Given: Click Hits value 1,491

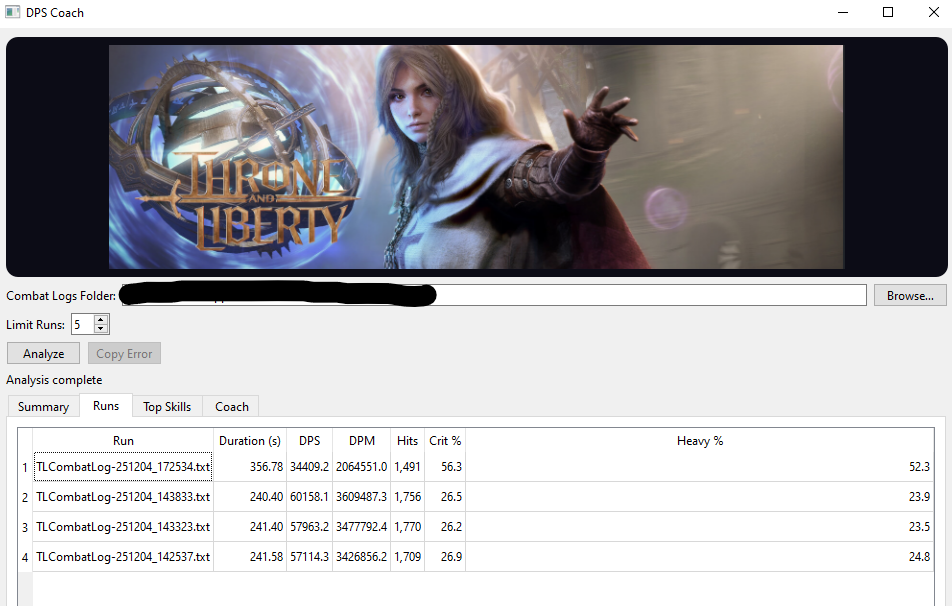Looking at the screenshot, I should [x=407, y=466].
